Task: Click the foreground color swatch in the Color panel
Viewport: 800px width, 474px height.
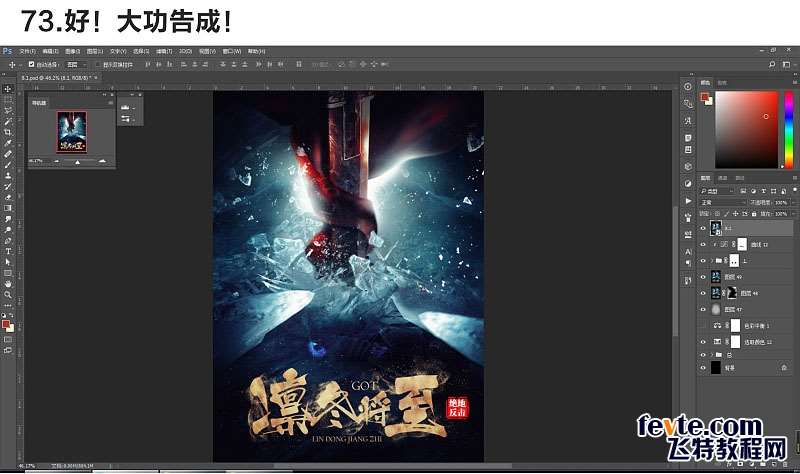Action: (x=704, y=96)
